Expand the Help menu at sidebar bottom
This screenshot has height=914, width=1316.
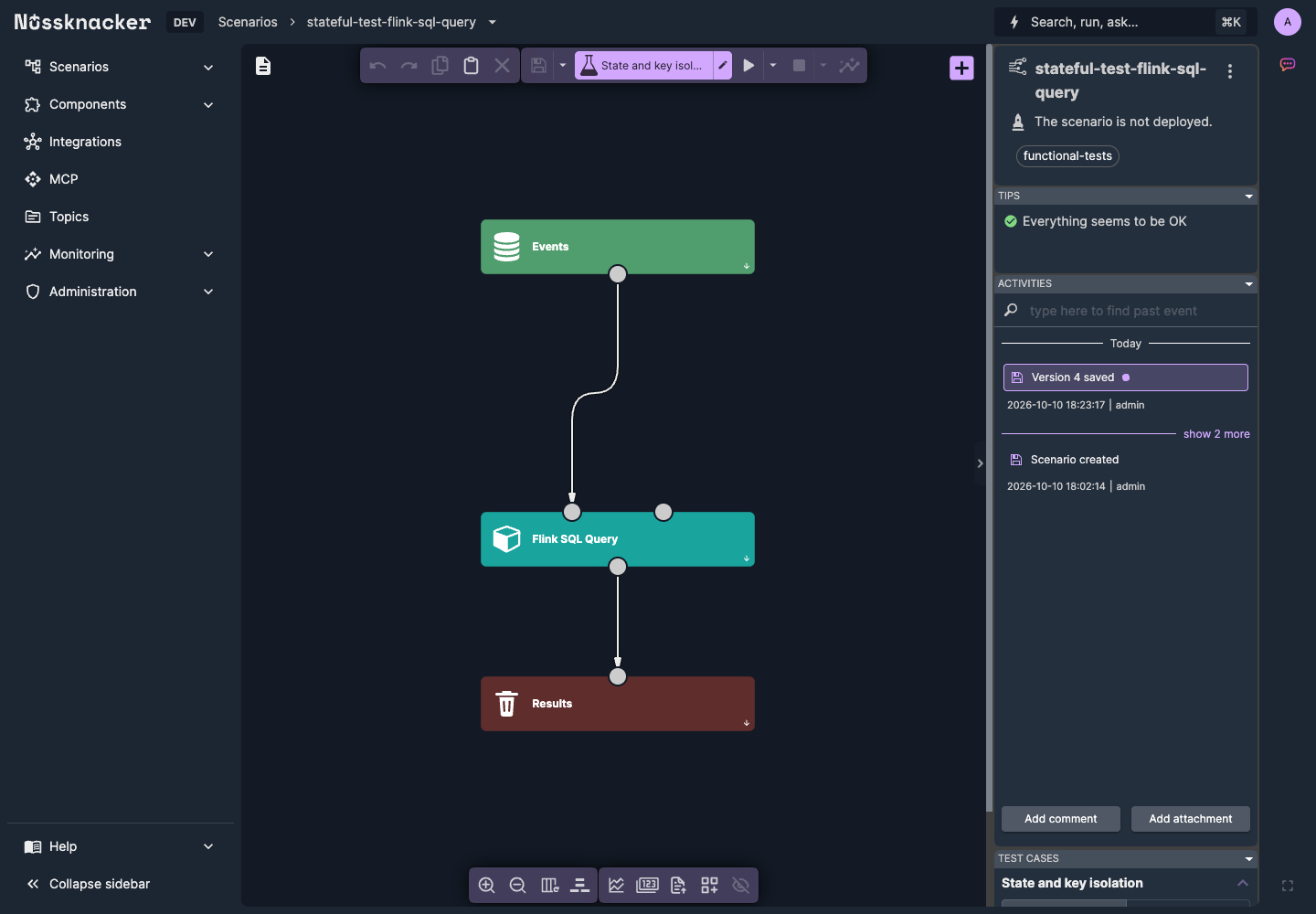tap(121, 846)
